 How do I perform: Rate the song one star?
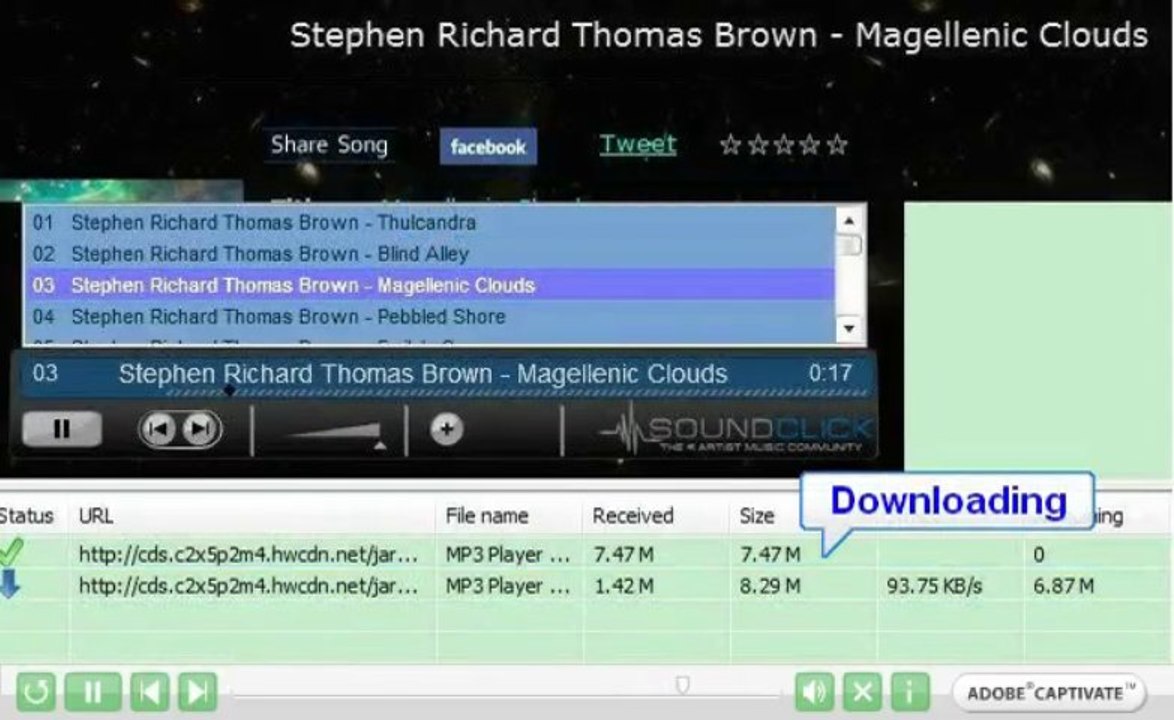click(730, 144)
